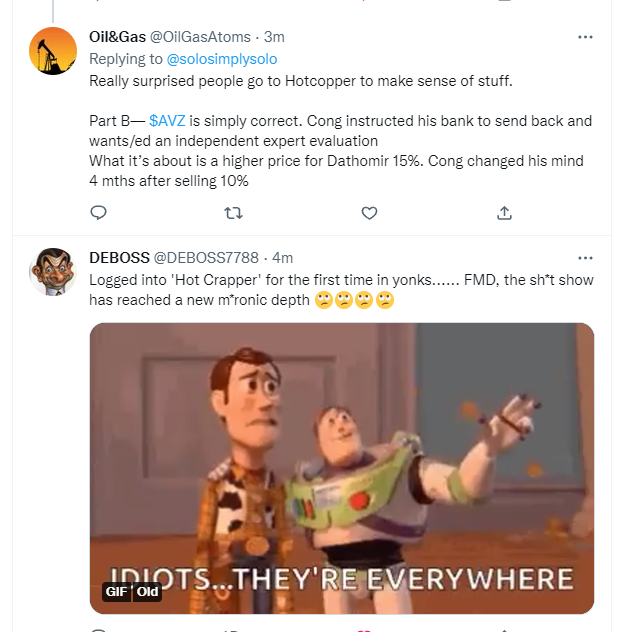The image size is (642, 632).
Task: Like the Oil&Gas tweet
Action: click(369, 212)
